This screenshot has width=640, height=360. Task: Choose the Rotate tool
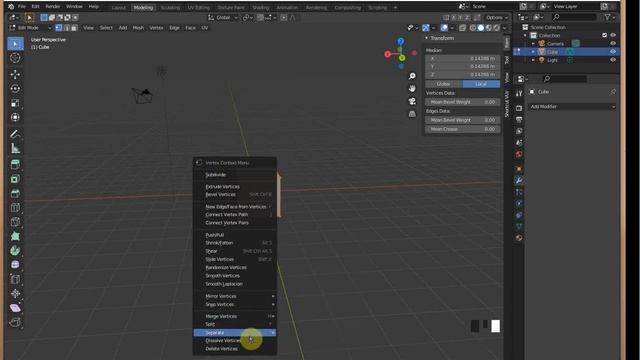click(x=16, y=89)
